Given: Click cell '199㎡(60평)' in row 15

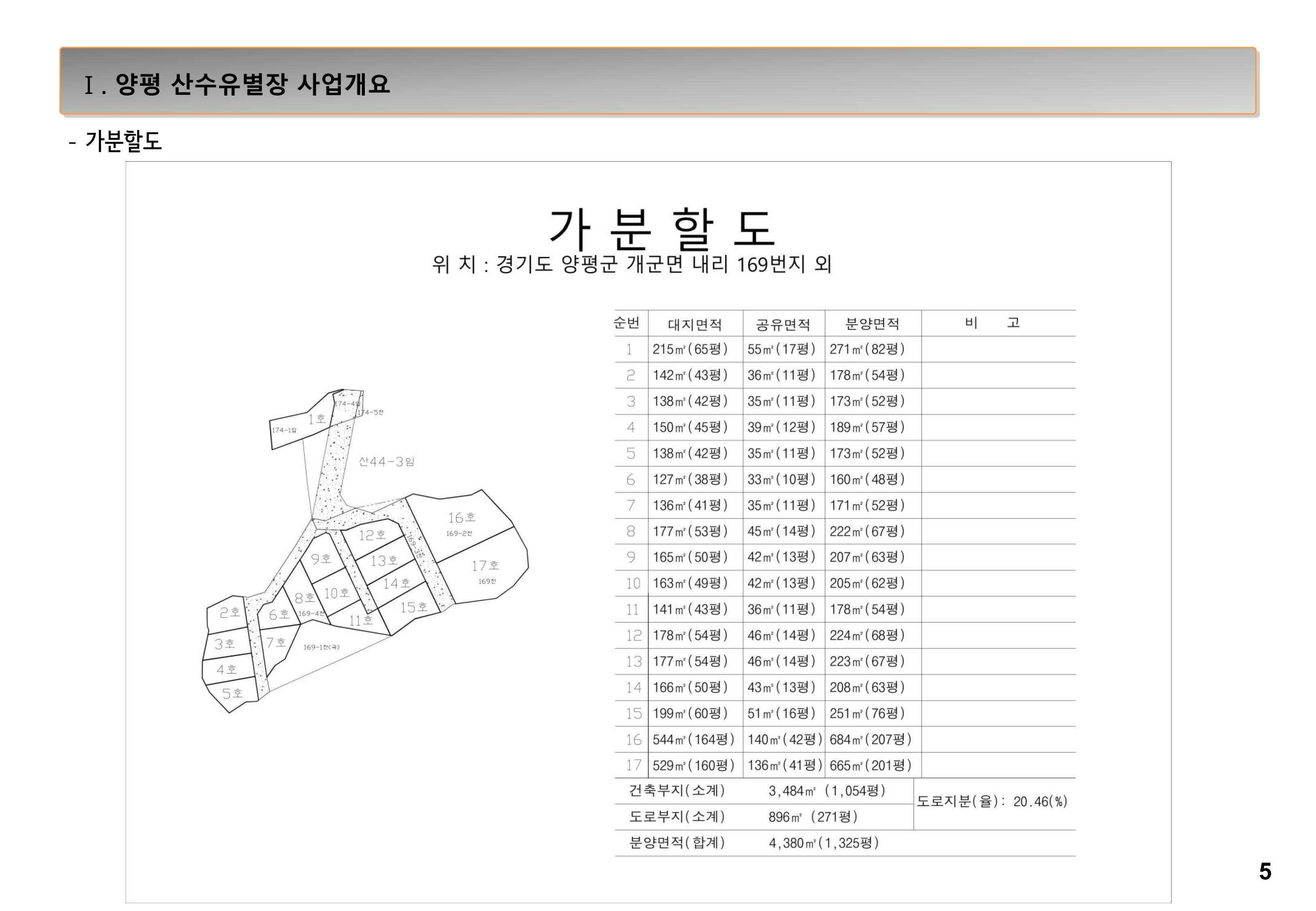Looking at the screenshot, I should pos(690,713).
